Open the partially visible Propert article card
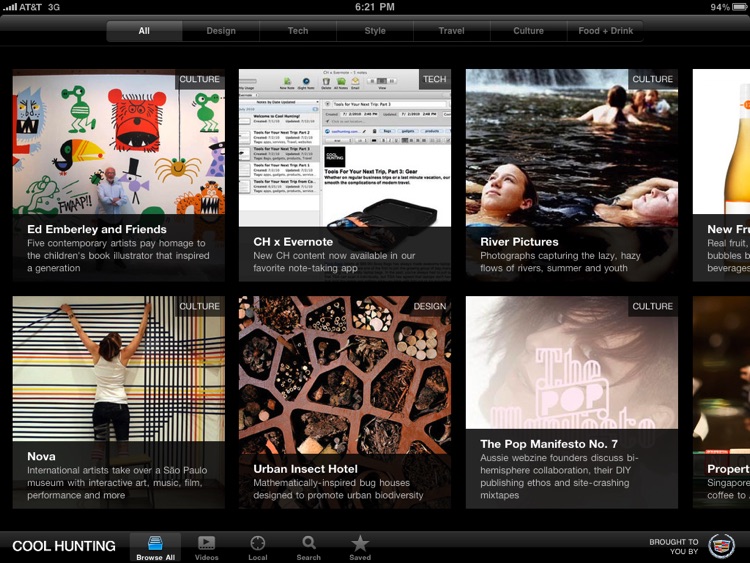Viewport: 750px width, 563px height. (x=721, y=402)
